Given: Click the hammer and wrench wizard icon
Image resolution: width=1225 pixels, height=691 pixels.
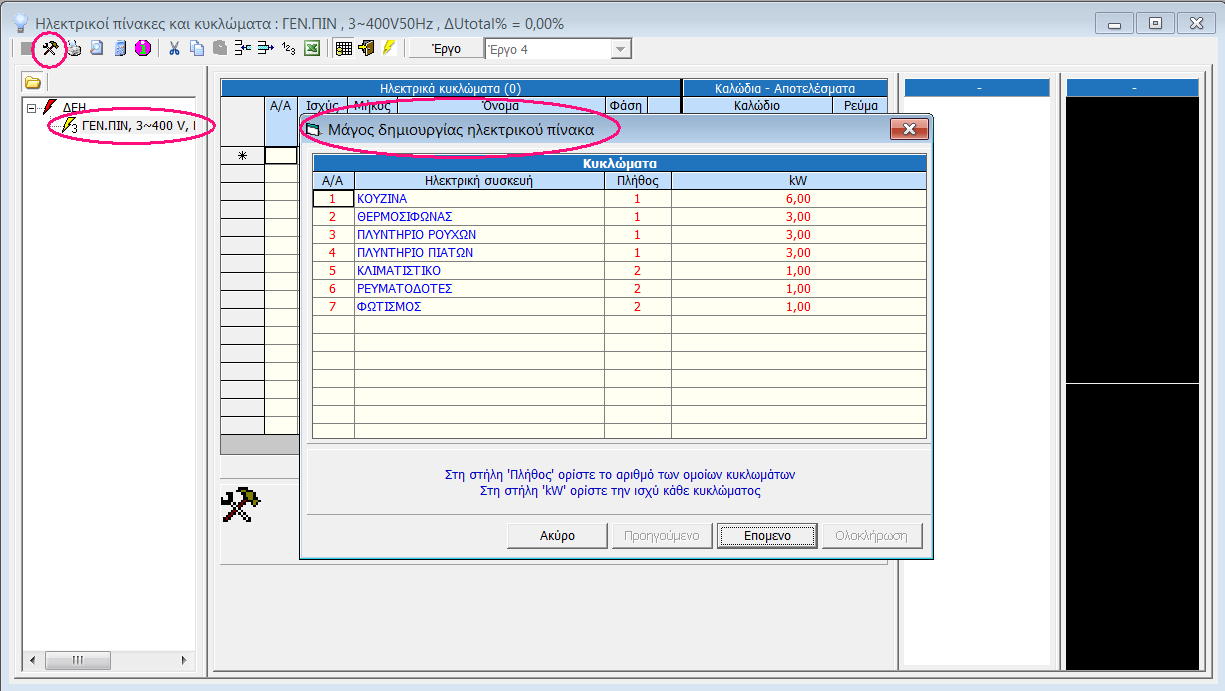Looking at the screenshot, I should coord(49,48).
